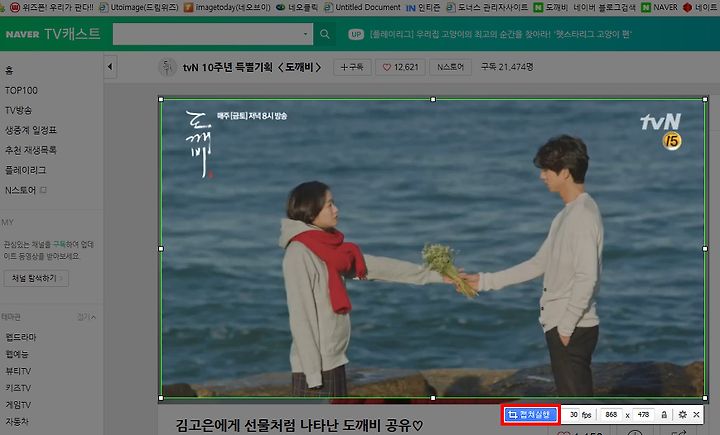Image resolution: width=720 pixels, height=435 pixels.
Task: Select 자동차 theme
Action: tap(17, 421)
